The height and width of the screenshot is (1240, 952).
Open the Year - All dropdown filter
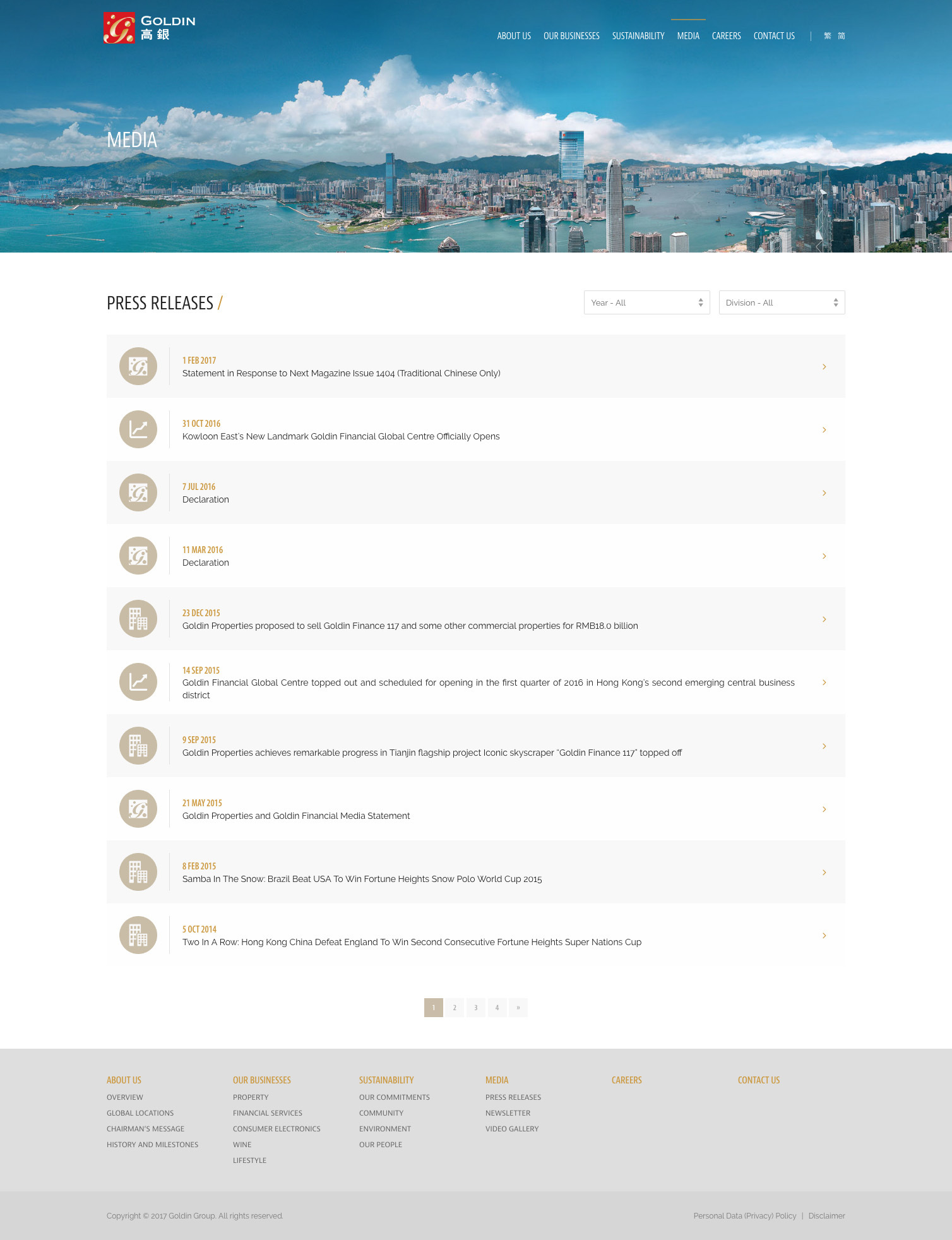point(647,302)
